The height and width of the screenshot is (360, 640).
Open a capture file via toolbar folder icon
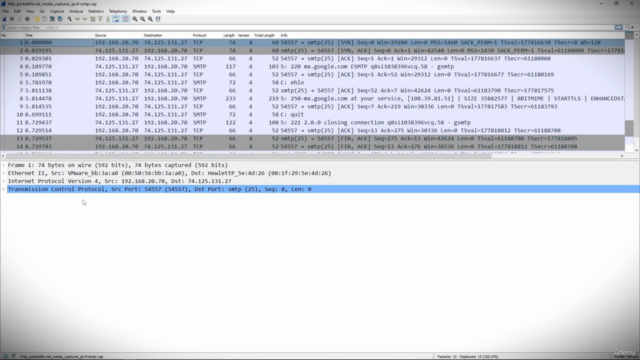coord(37,19)
